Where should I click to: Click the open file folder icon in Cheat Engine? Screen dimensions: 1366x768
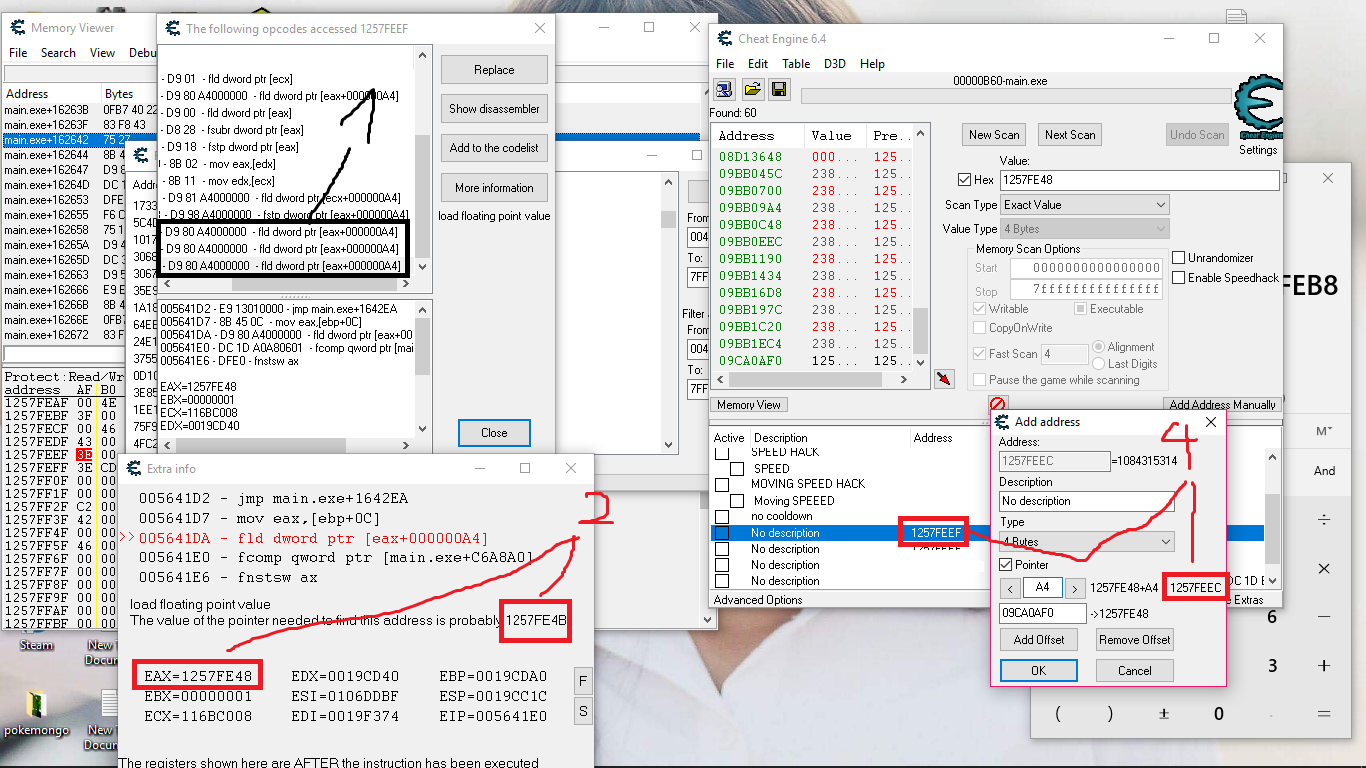click(752, 89)
